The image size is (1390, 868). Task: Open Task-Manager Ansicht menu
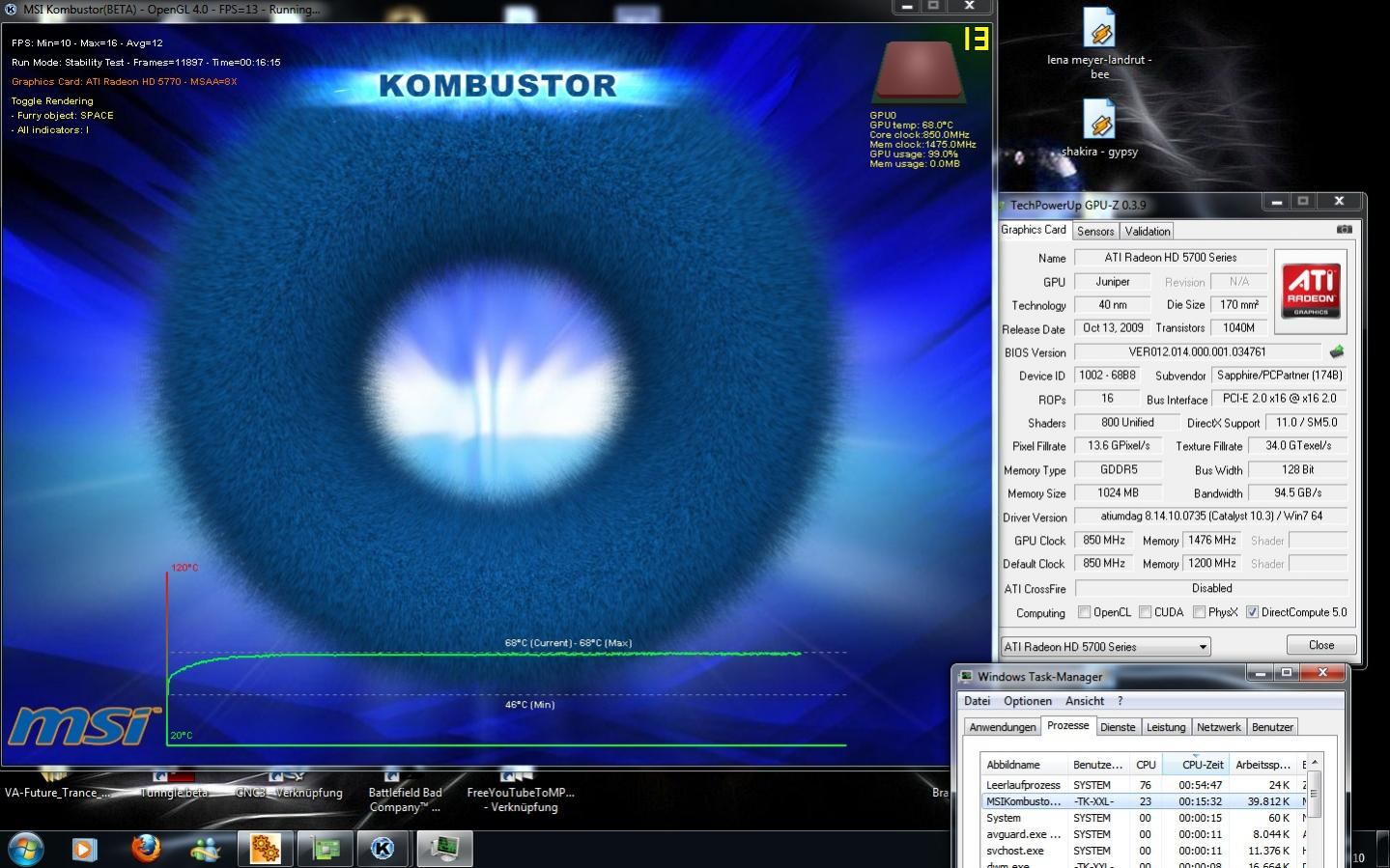(1085, 701)
